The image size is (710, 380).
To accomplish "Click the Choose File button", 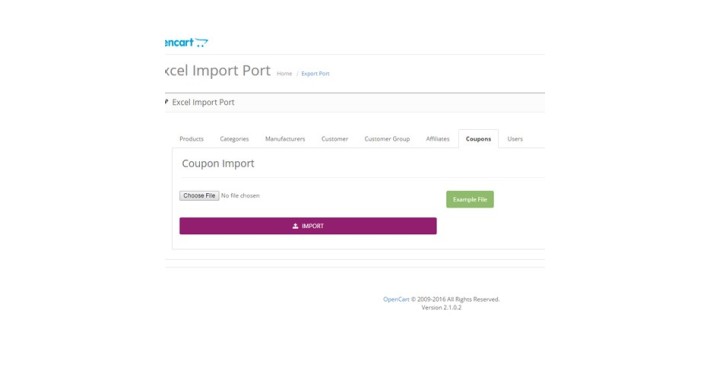I will [199, 196].
